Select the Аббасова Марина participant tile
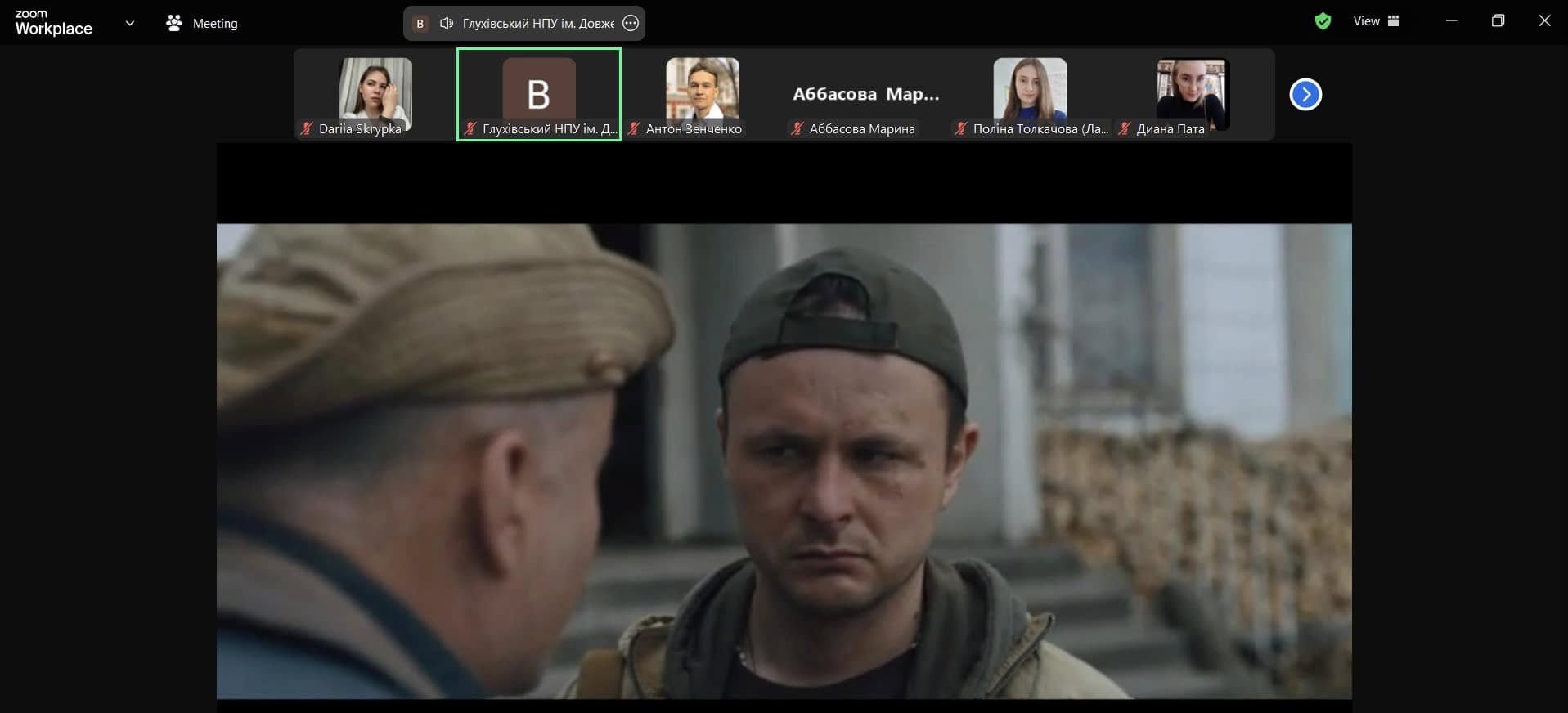The width and height of the screenshot is (1568, 713). [866, 94]
